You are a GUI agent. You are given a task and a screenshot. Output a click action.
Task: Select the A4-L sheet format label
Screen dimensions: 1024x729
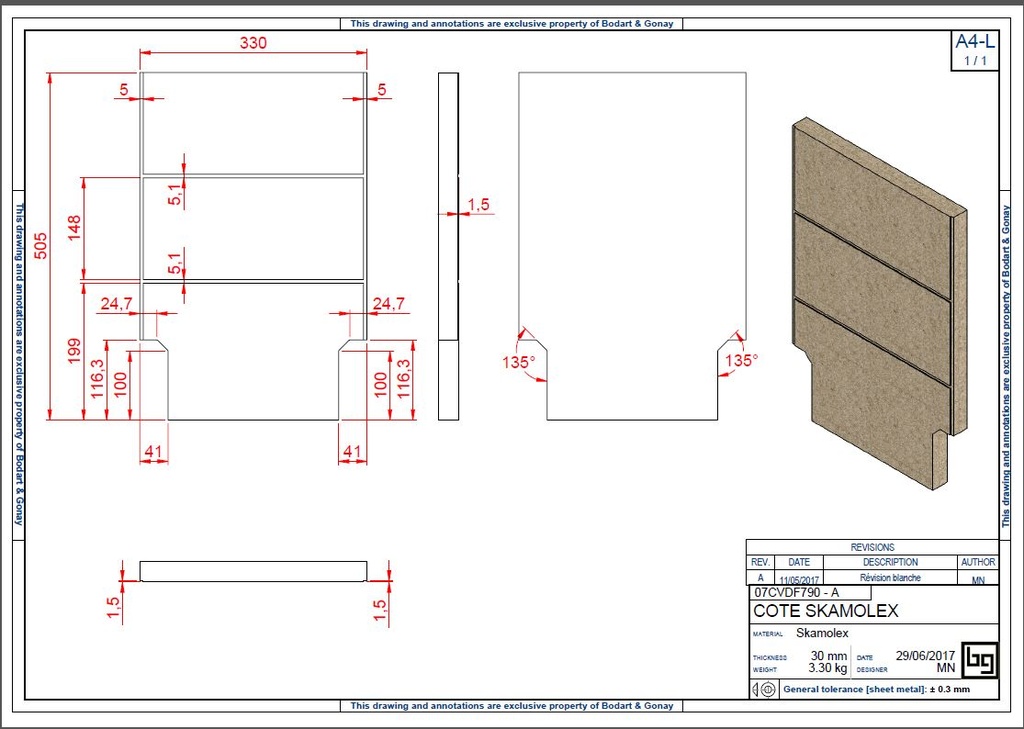(x=974, y=42)
